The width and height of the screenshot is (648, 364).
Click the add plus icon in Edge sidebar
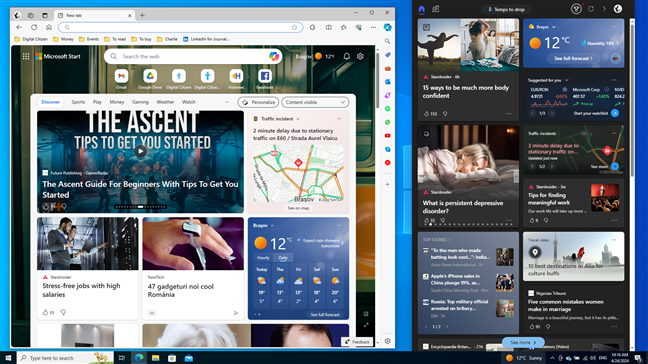[387, 184]
